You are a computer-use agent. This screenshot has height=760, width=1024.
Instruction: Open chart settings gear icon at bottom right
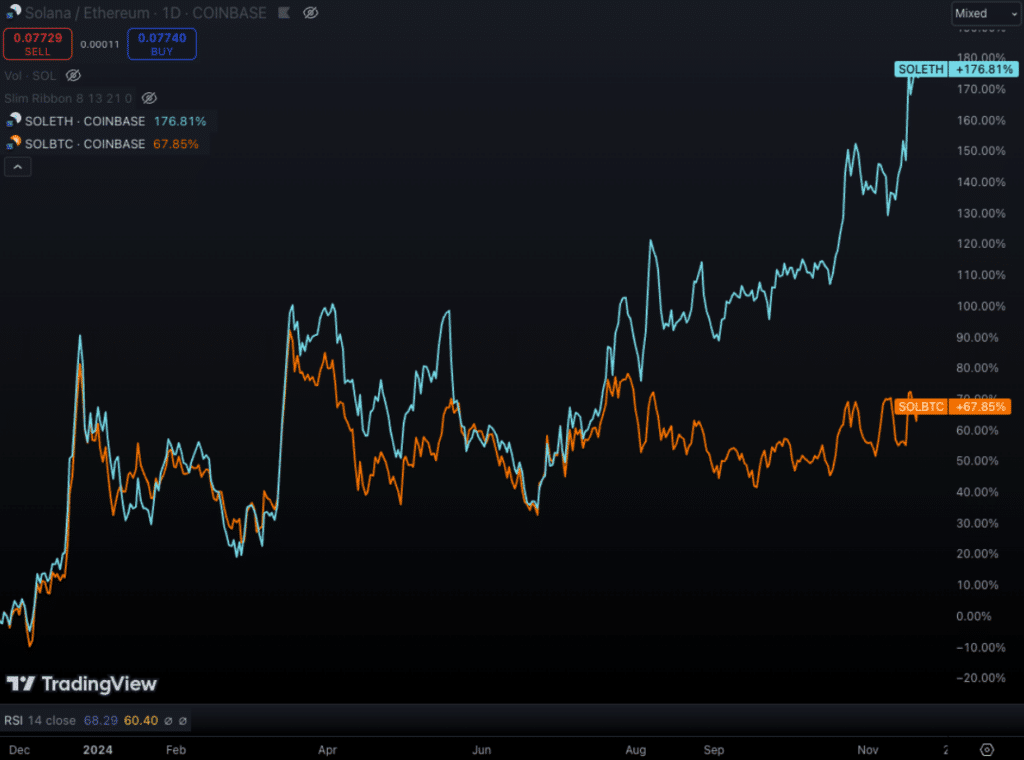pyautogui.click(x=987, y=750)
